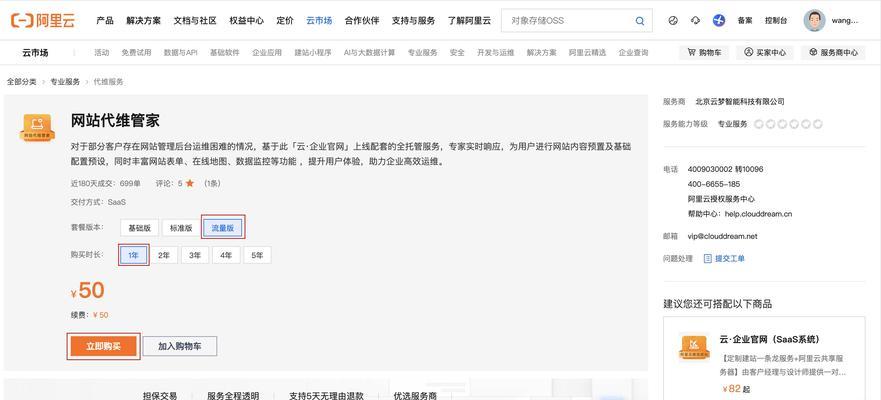Open 专业服务 category tab
Screen dimensions: 881x400
coord(423,53)
